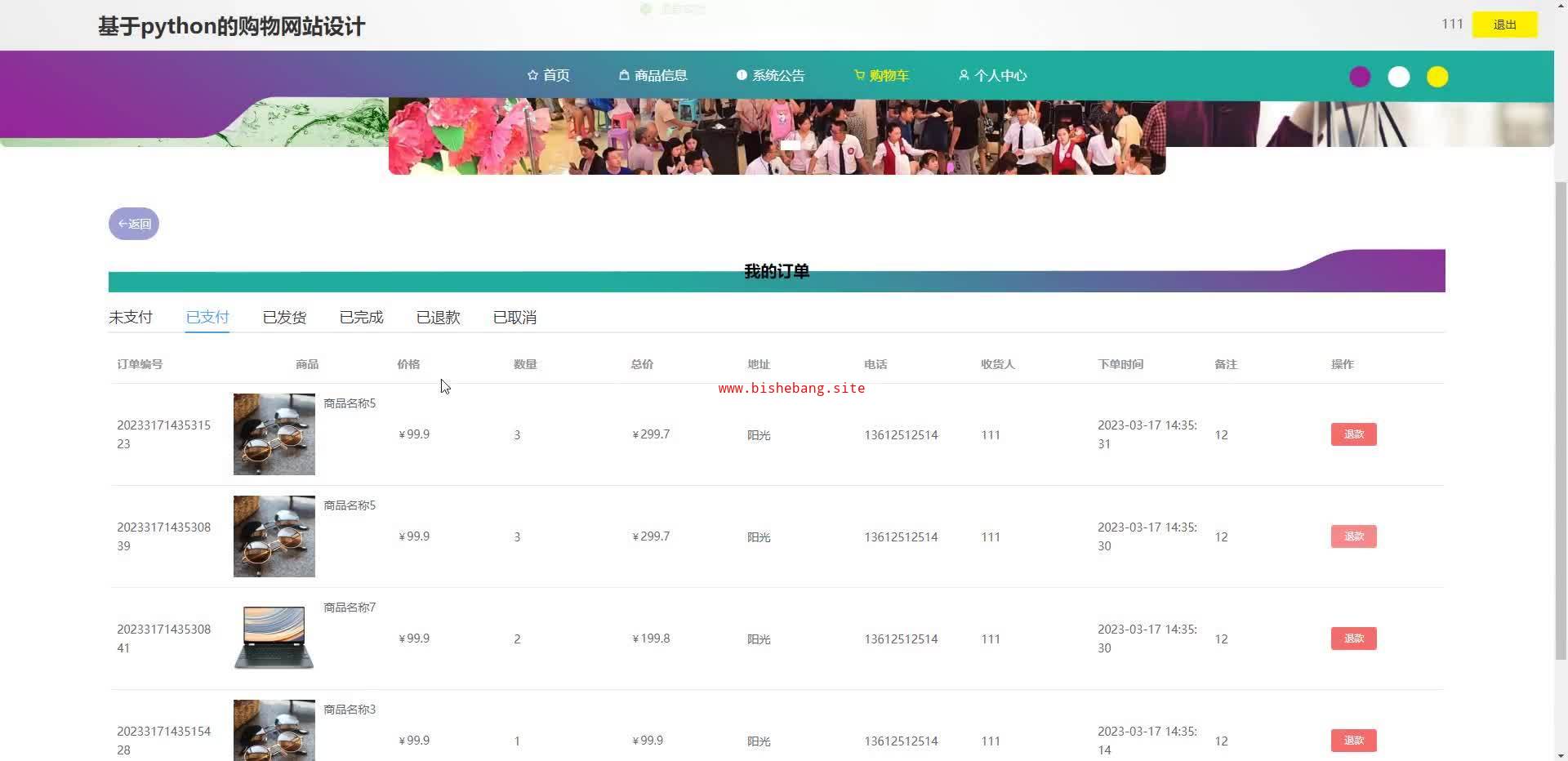This screenshot has width=1568, height=761.
Task: Click the user icon beside 个人中心
Action: pyautogui.click(x=964, y=75)
